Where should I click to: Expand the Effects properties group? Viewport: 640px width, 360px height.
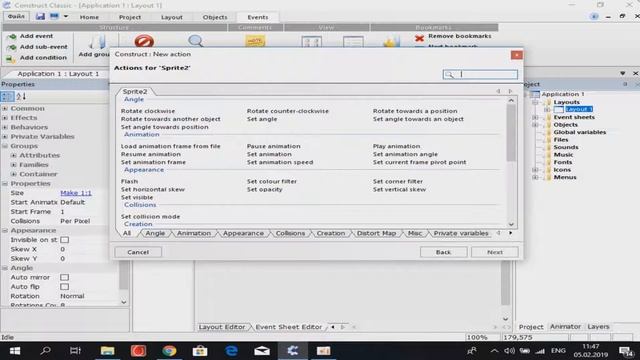point(5,118)
